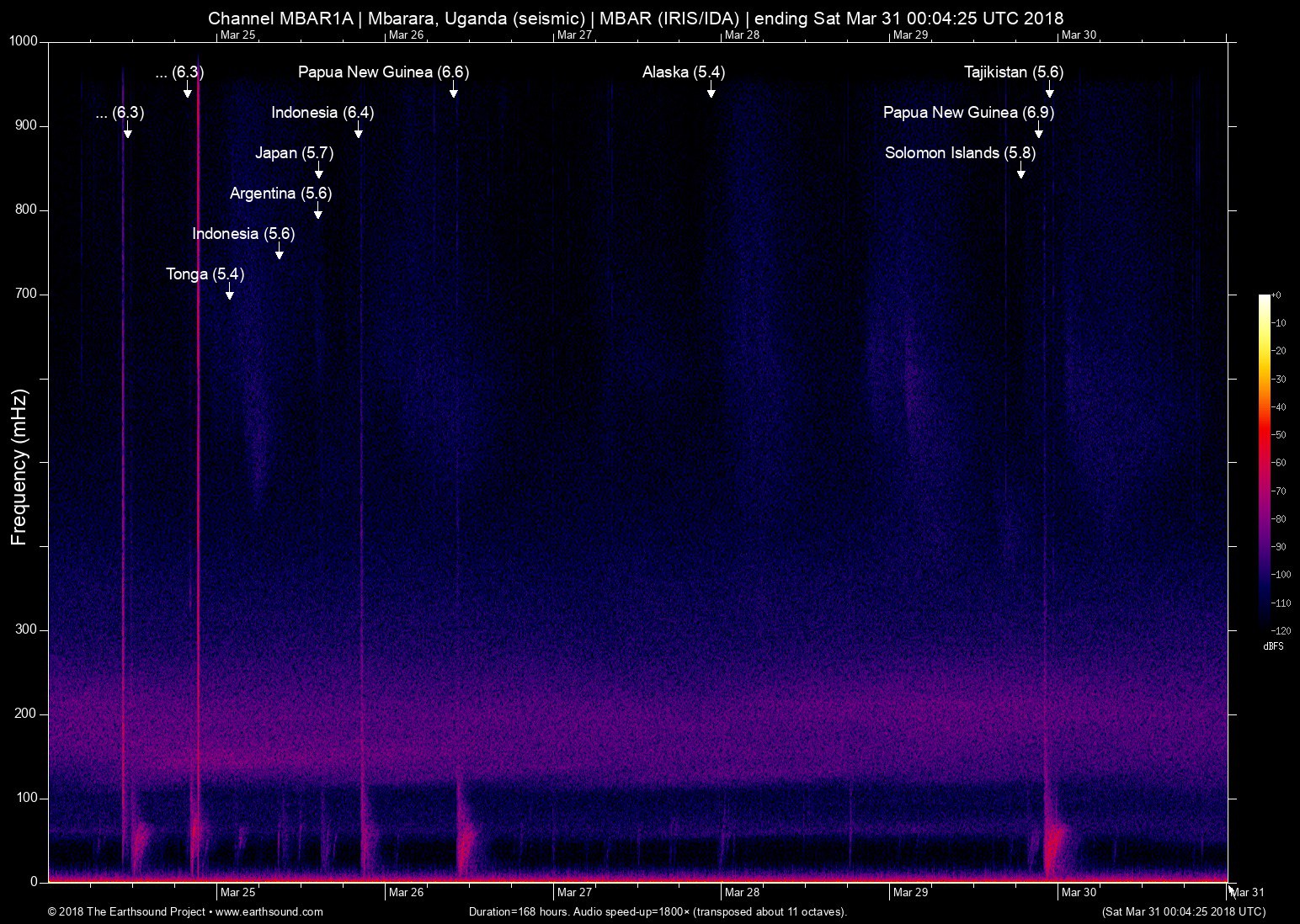Click the Mar 30 date on top axis
Image resolution: width=1300 pixels, height=924 pixels.
[1079, 35]
